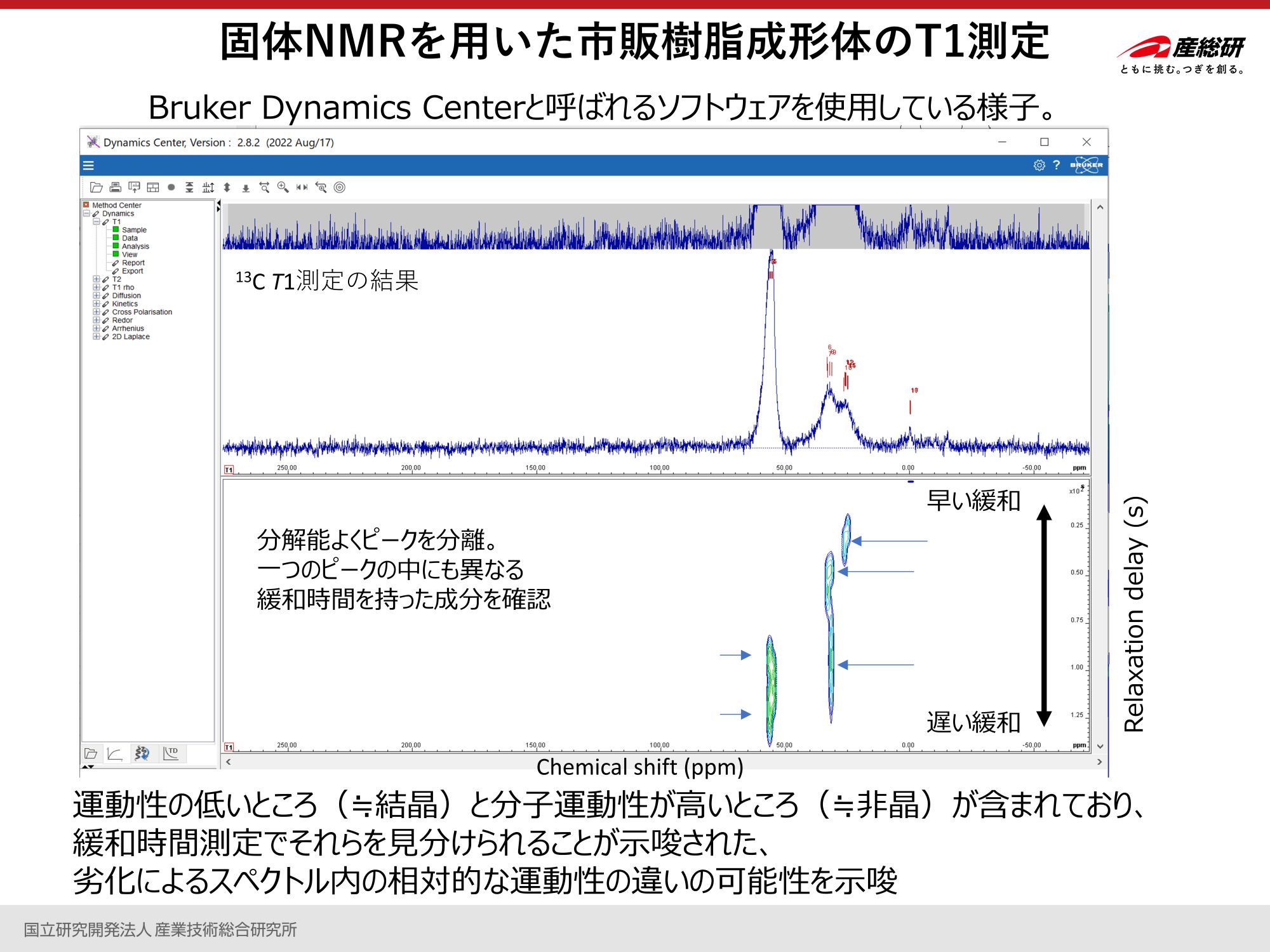Screen dimensions: 1270x952
Task: Click the layout grid toolbar icon
Action: click(153, 187)
